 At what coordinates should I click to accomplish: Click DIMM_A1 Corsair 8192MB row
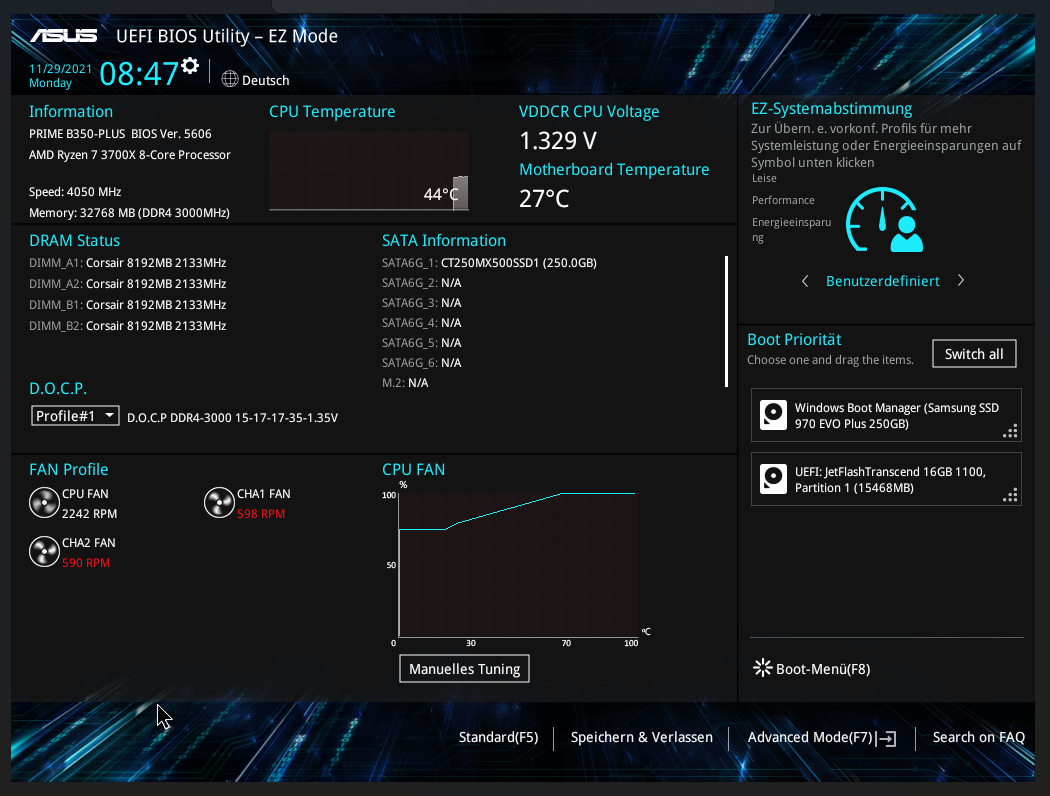point(127,263)
